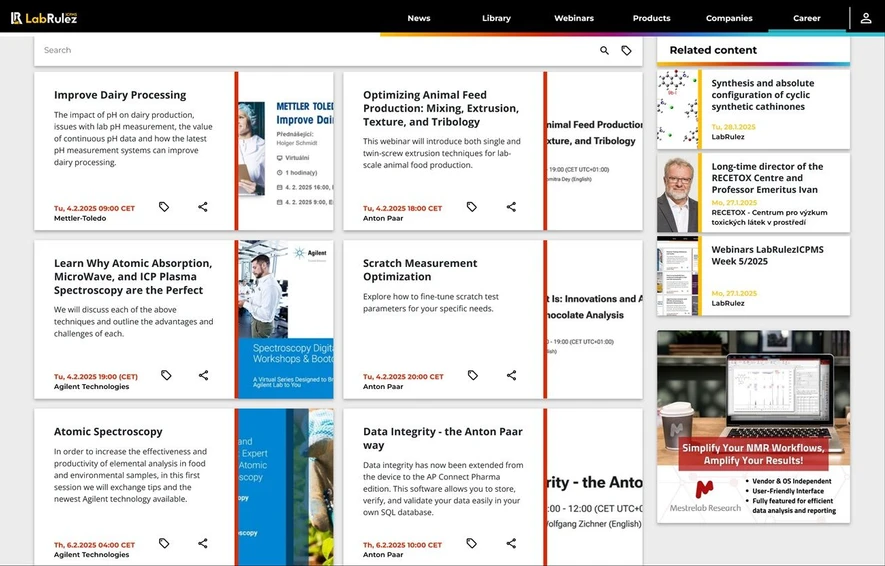885x566 pixels.
Task: Open Learn Why Atomic Absorption title
Action: (133, 277)
